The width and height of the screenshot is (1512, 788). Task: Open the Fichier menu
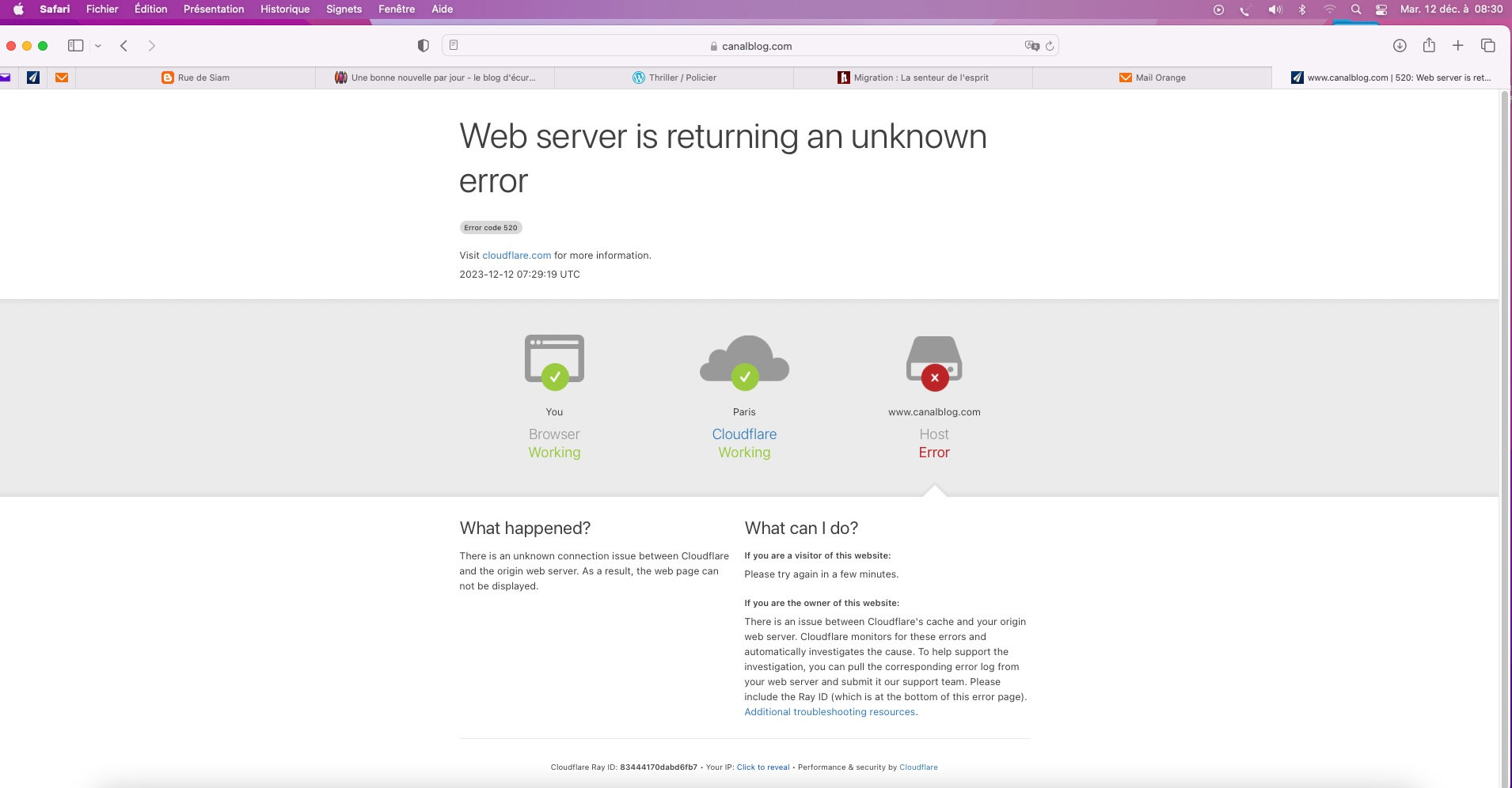click(102, 9)
